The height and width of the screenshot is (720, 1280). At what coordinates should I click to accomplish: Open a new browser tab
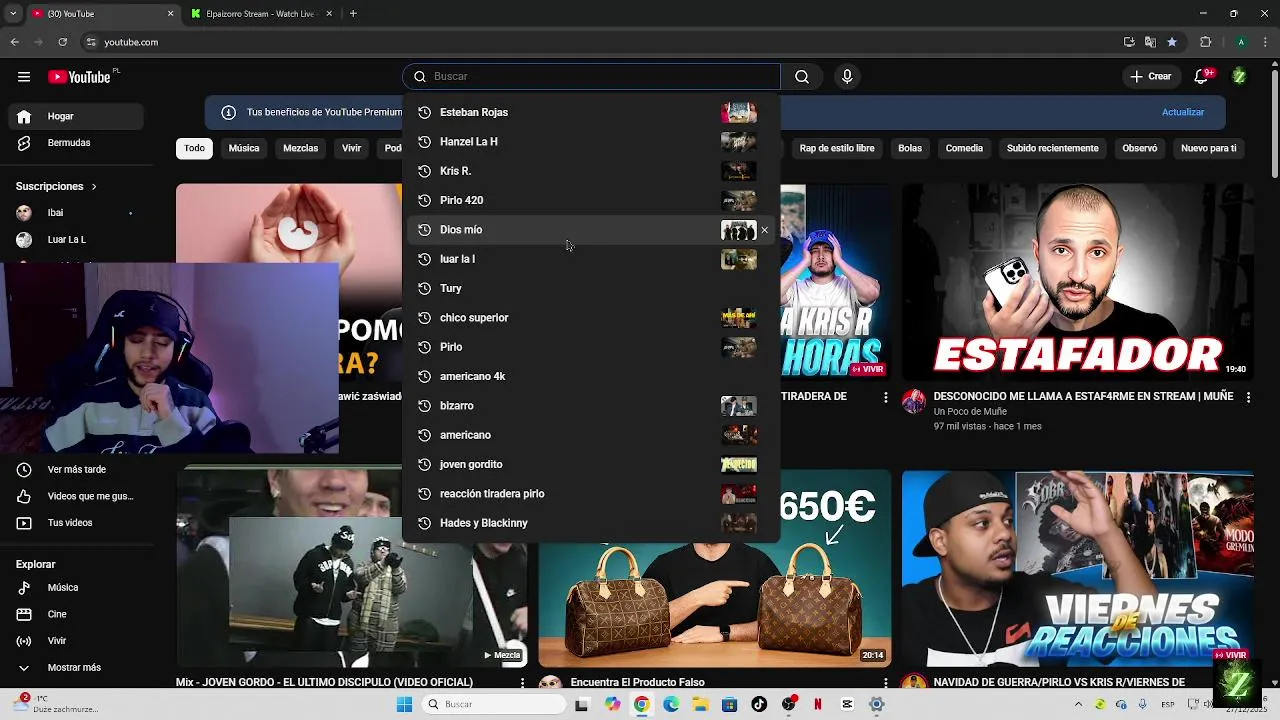click(x=353, y=14)
